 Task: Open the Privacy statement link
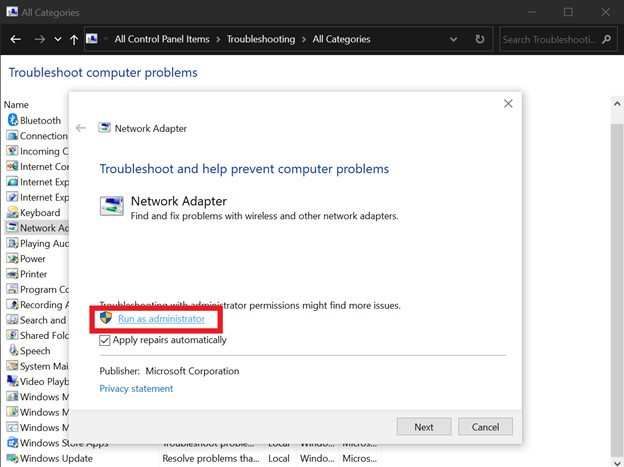(x=136, y=388)
